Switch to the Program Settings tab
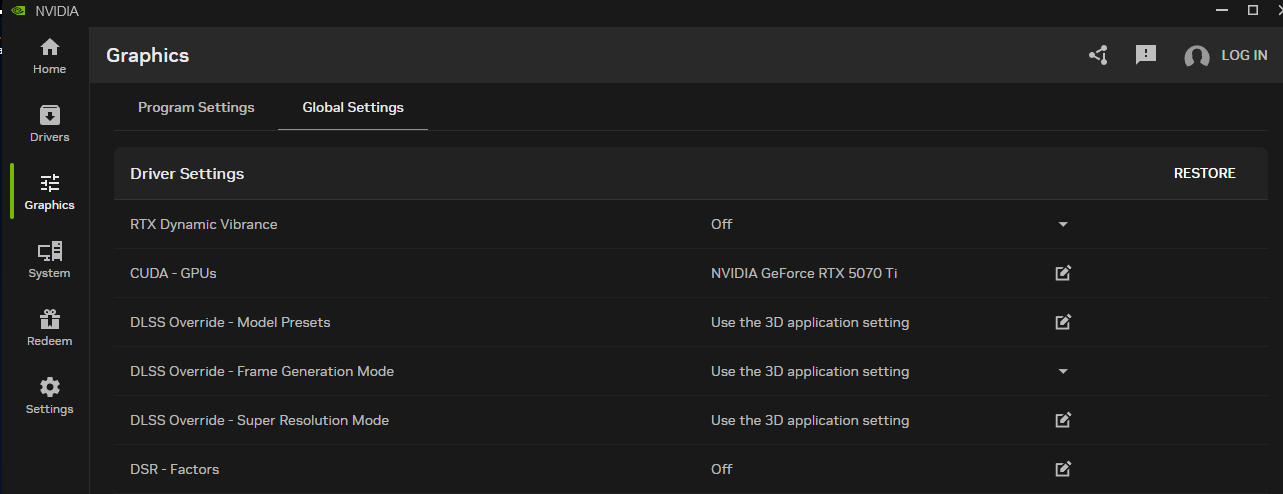 196,107
